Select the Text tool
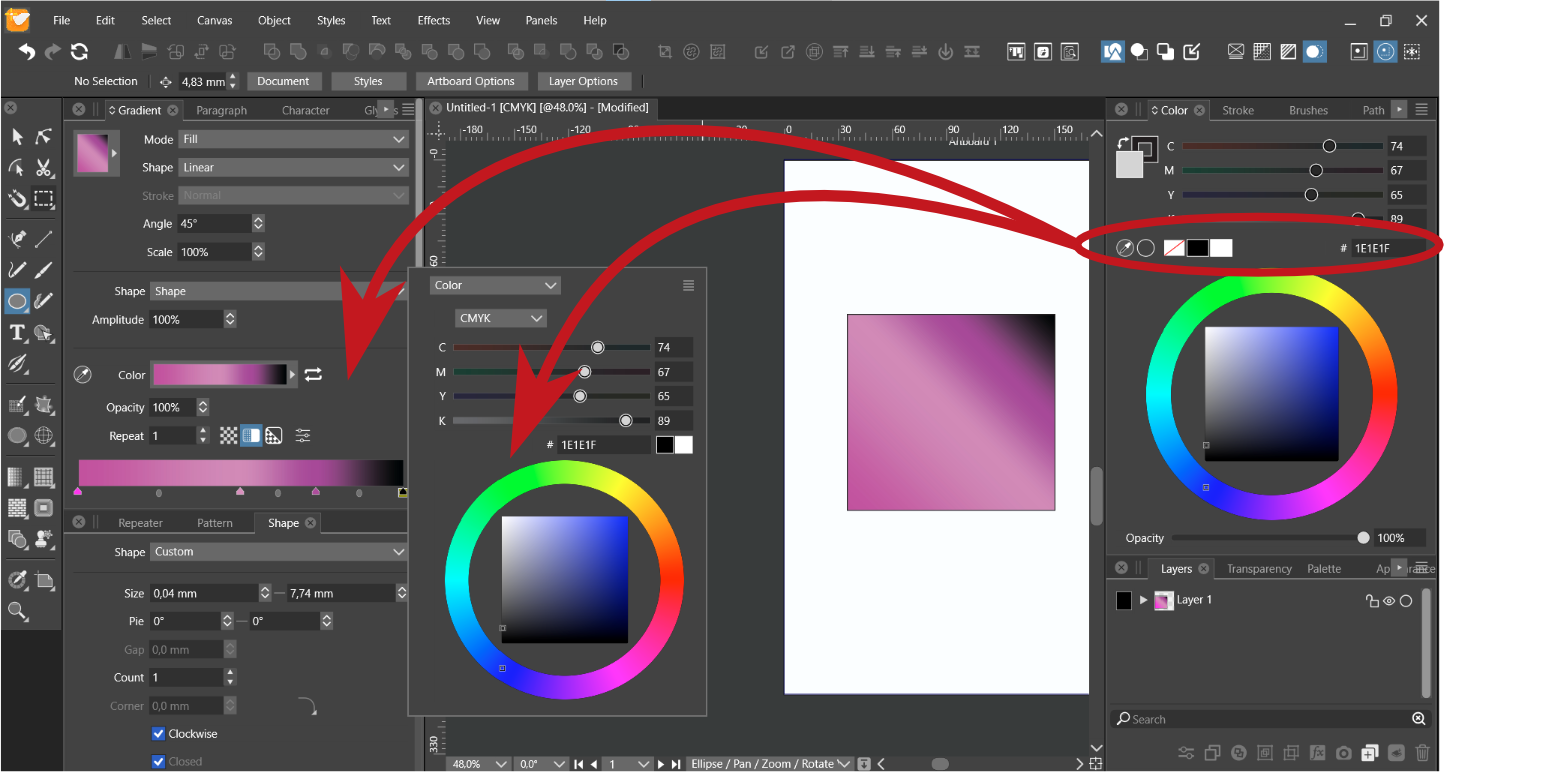 point(17,333)
